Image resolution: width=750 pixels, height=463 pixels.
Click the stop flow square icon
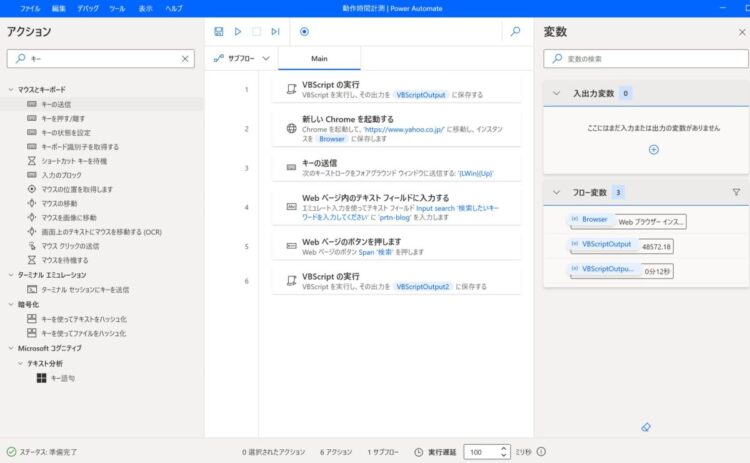tap(256, 32)
